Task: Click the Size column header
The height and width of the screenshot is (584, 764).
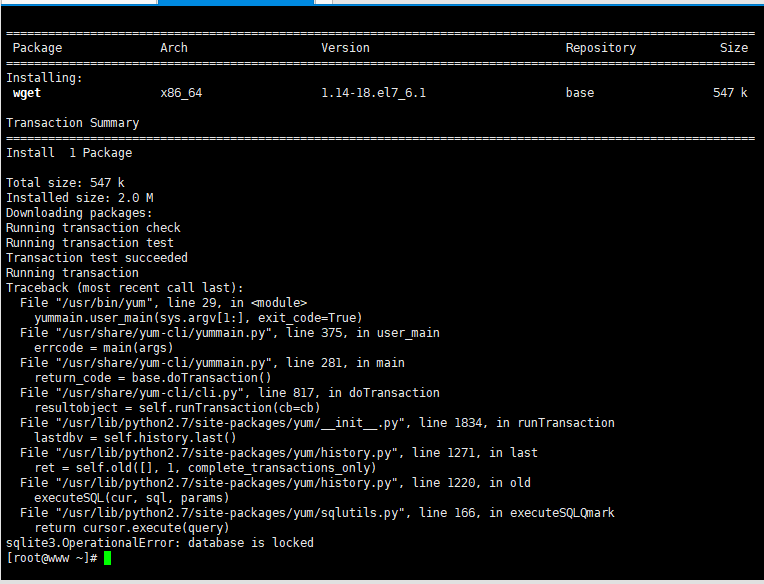Action: pyautogui.click(x=734, y=48)
